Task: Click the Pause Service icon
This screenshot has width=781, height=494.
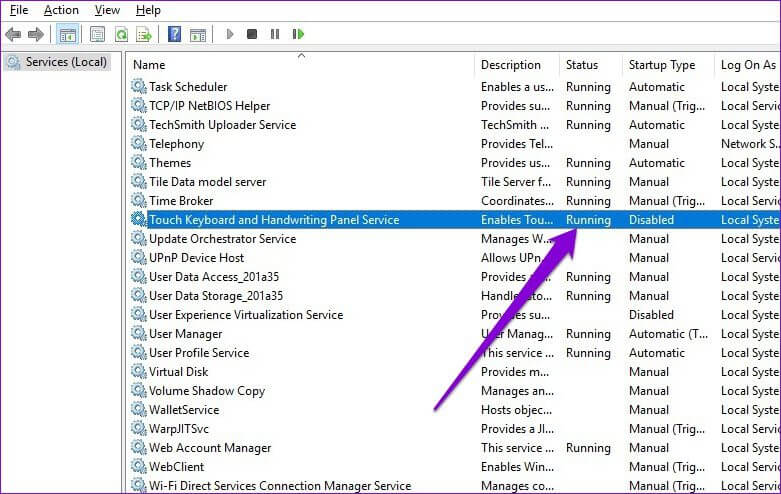Action: [x=274, y=34]
